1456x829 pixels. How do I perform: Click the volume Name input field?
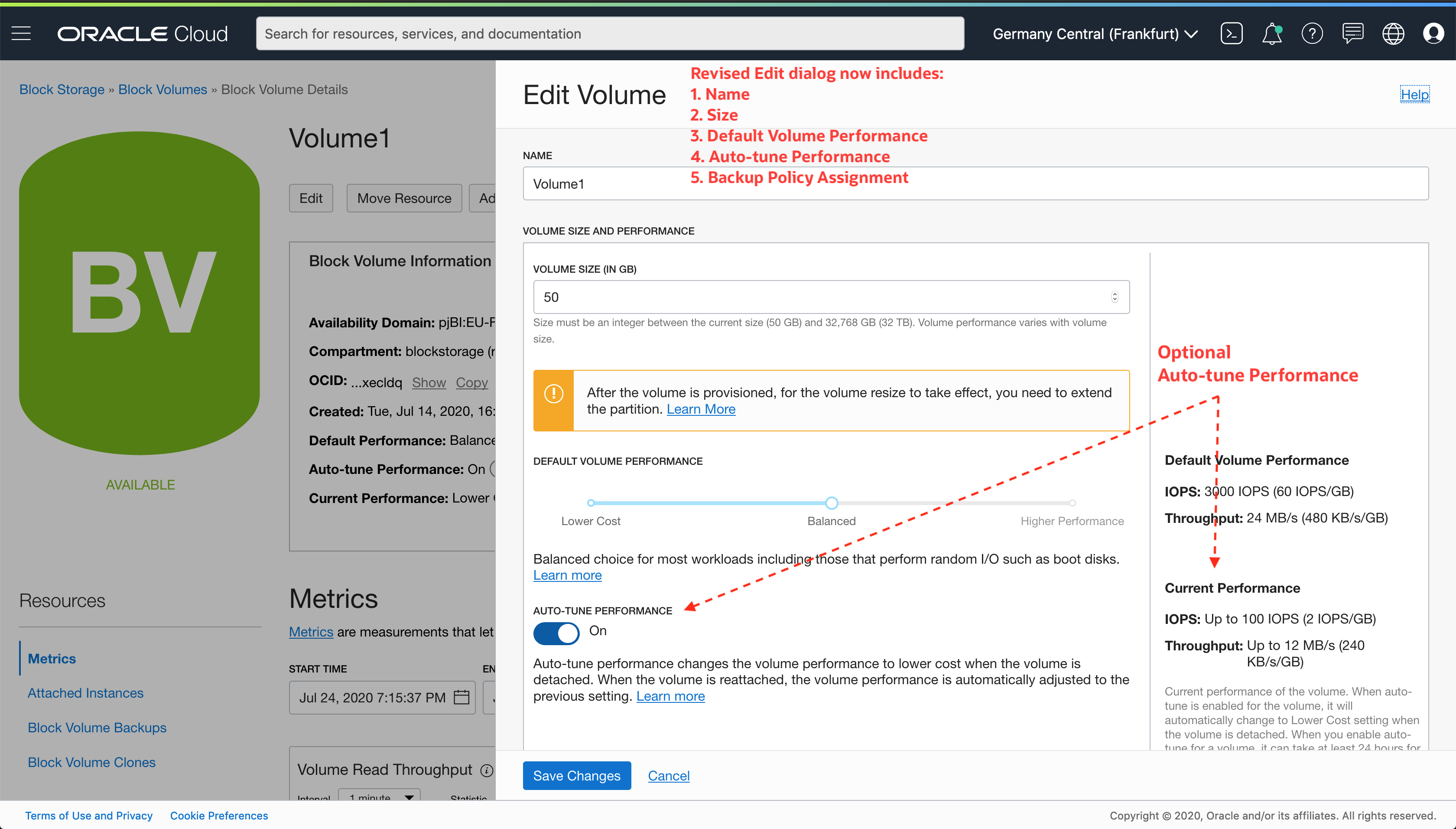[975, 183]
